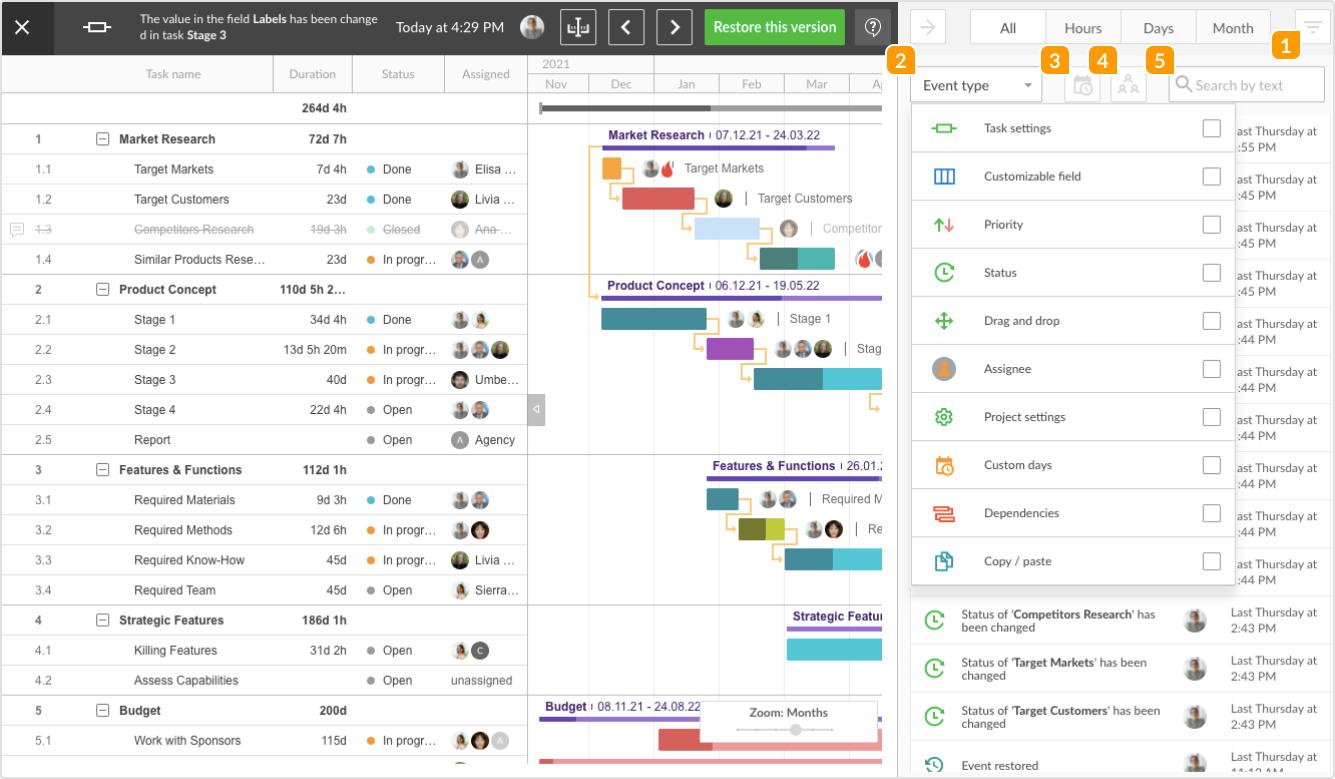
Task: Click the version comparison icon in the header
Action: (x=578, y=27)
